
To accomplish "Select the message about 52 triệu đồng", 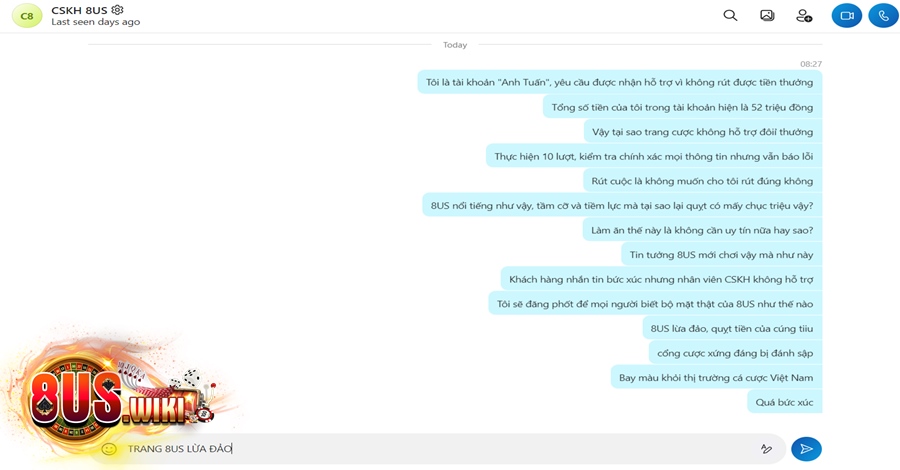I will coord(682,107).
